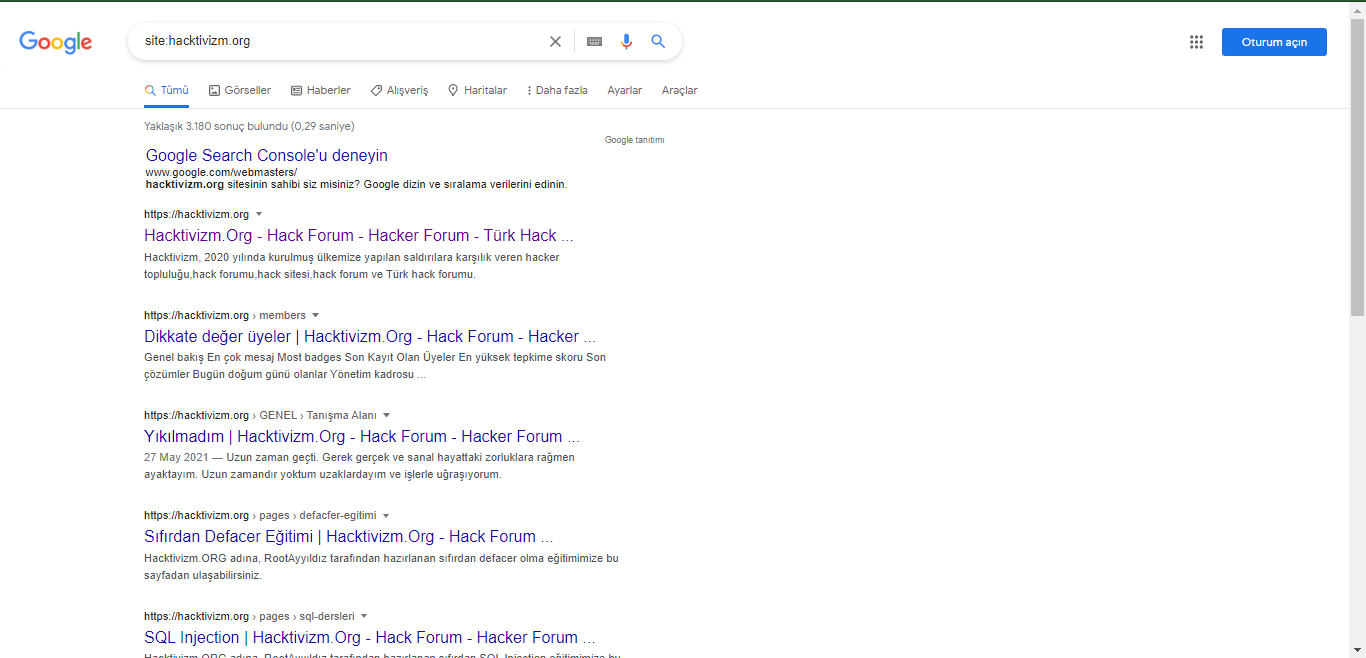Expand arrow next to members result URL
The height and width of the screenshot is (658, 1366).
[x=316, y=315]
